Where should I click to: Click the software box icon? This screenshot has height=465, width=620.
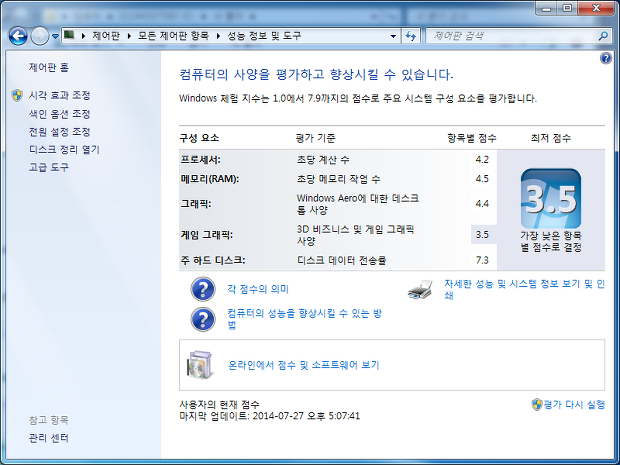200,365
